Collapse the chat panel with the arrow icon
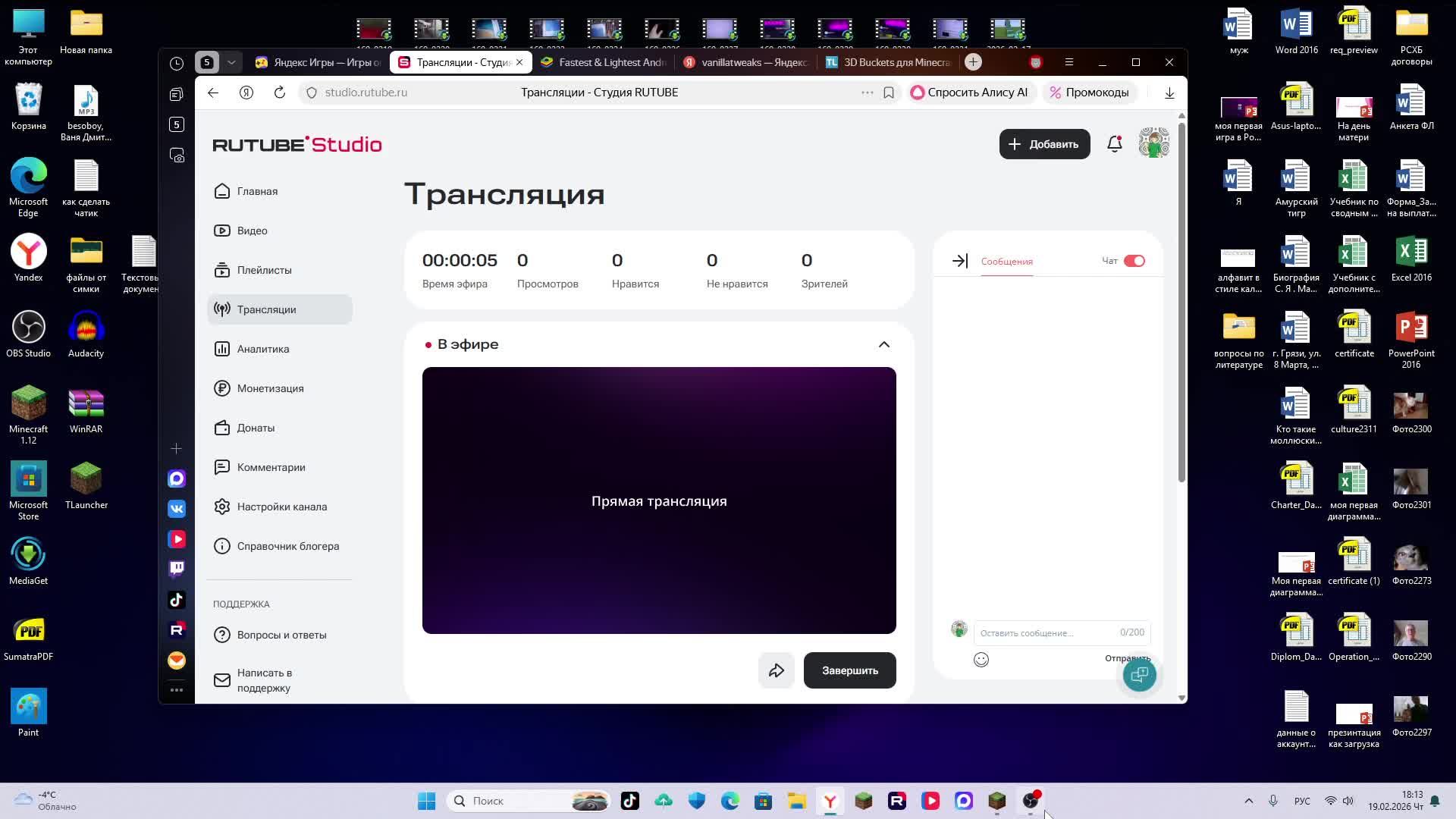 point(959,260)
